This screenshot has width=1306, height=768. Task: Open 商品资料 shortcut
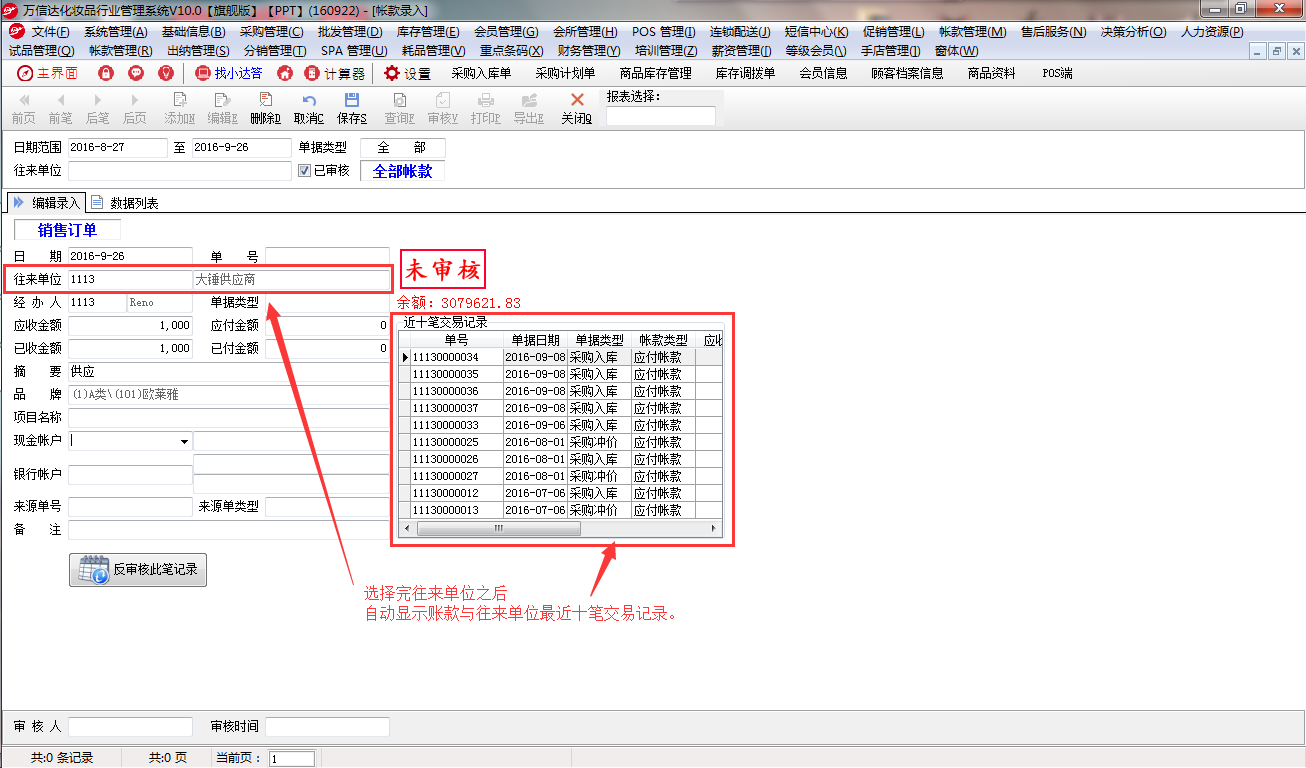[x=991, y=73]
